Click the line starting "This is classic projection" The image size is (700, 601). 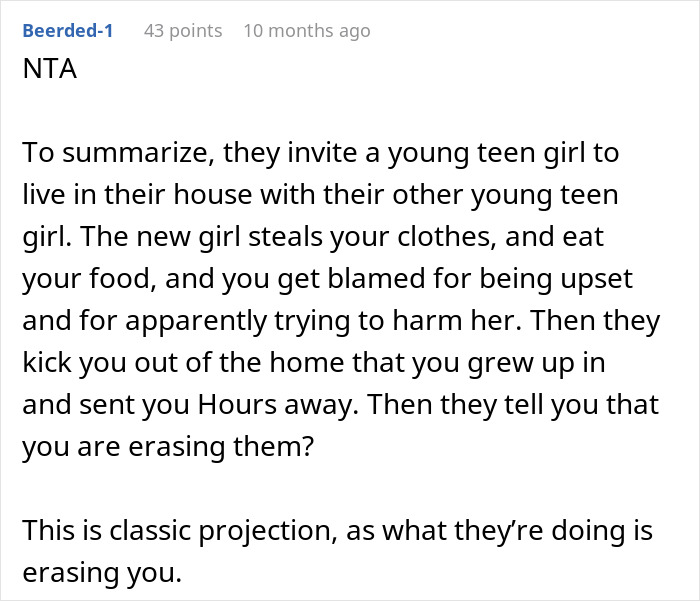[337, 530]
